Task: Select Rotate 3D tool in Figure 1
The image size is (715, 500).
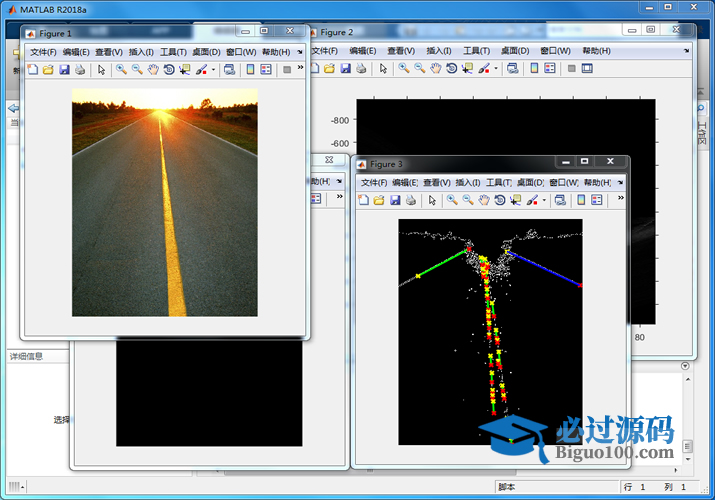Action: [x=169, y=70]
